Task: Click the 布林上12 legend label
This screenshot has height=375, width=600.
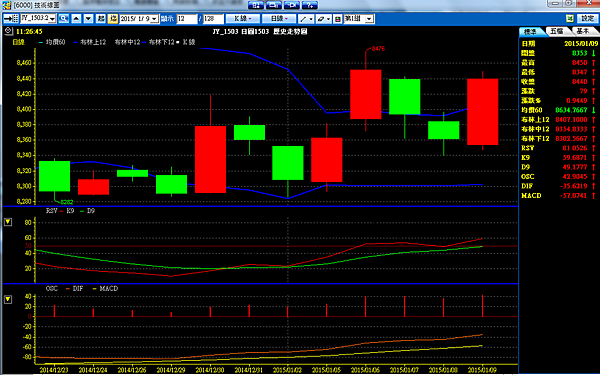Action: pos(93,42)
